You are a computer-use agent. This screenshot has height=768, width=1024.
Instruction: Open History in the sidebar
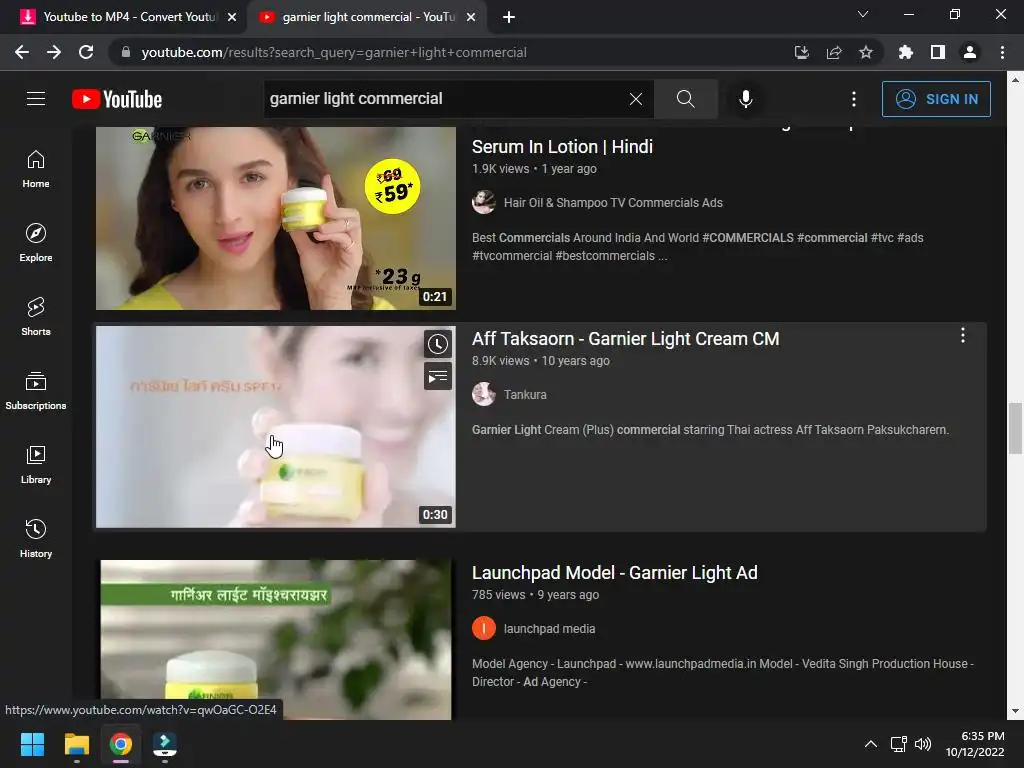pyautogui.click(x=36, y=539)
